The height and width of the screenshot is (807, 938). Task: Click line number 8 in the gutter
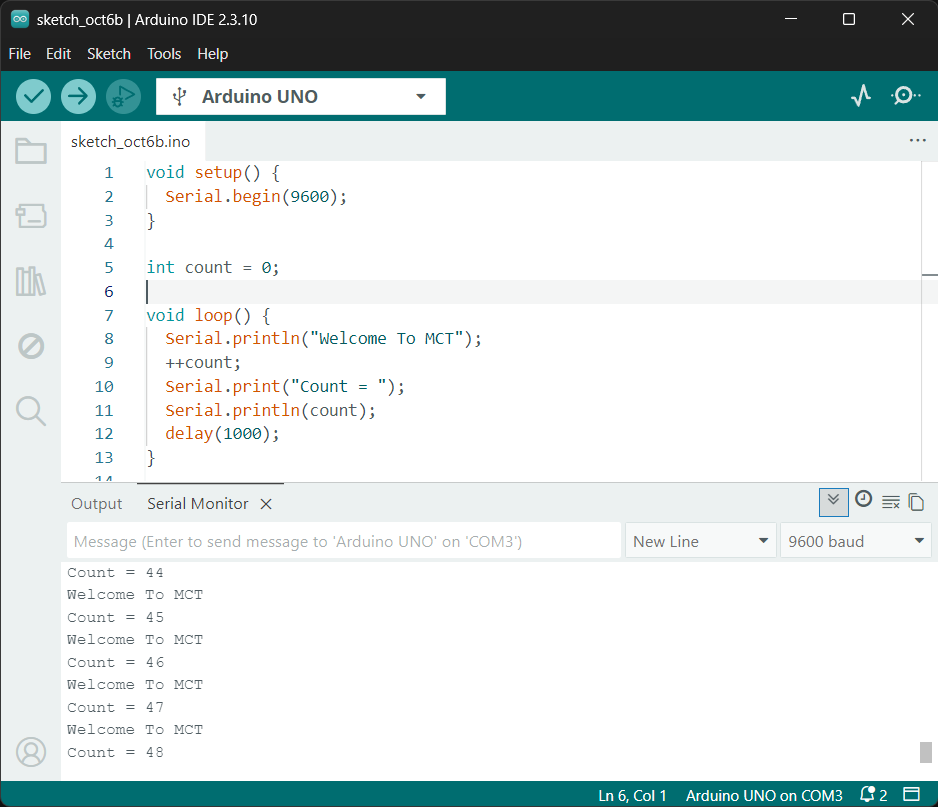(x=109, y=339)
